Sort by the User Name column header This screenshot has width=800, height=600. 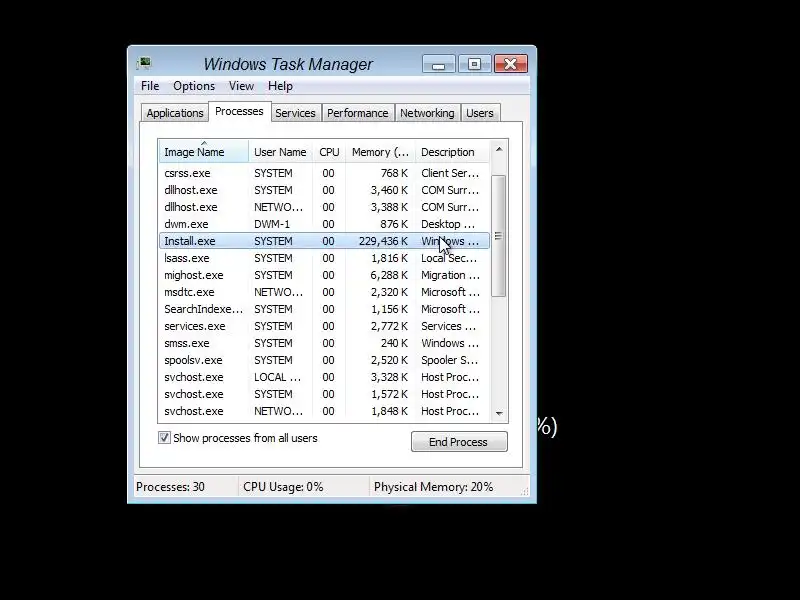(x=281, y=152)
